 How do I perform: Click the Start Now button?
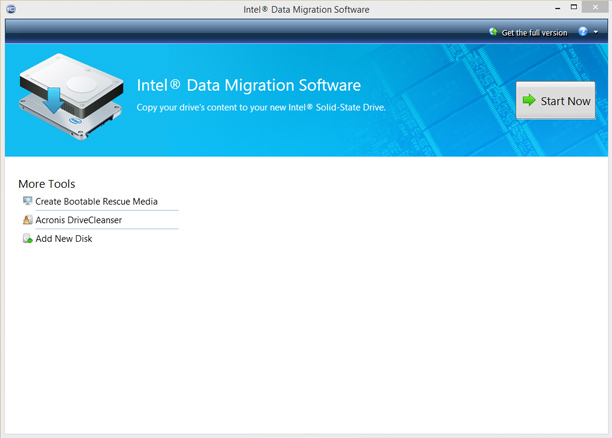(555, 100)
